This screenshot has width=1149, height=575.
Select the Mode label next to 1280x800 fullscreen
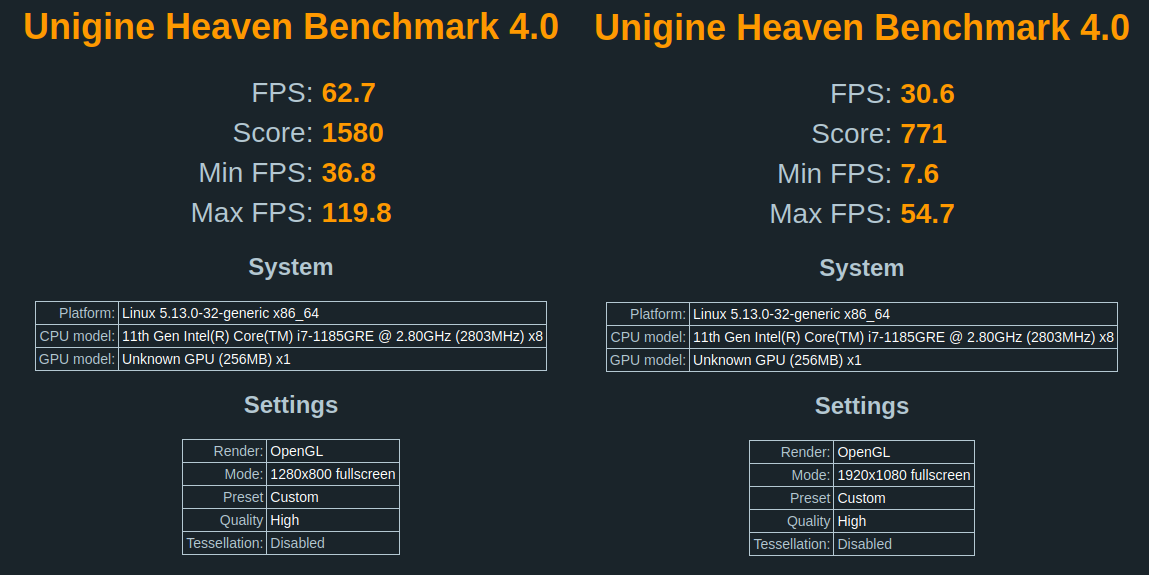click(244, 474)
